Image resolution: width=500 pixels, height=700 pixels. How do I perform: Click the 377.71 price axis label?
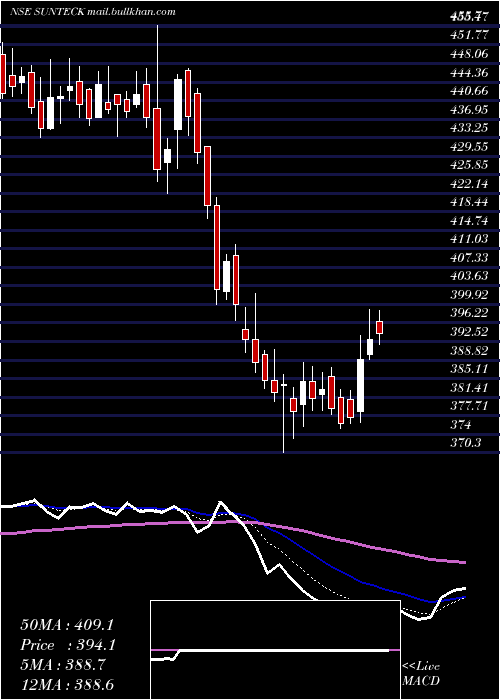469,406
